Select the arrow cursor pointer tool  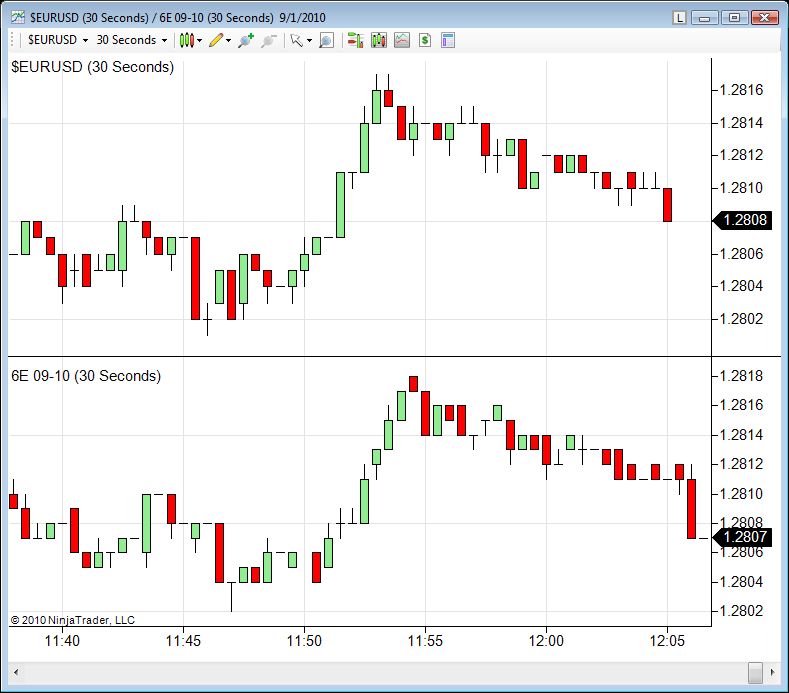click(x=297, y=40)
